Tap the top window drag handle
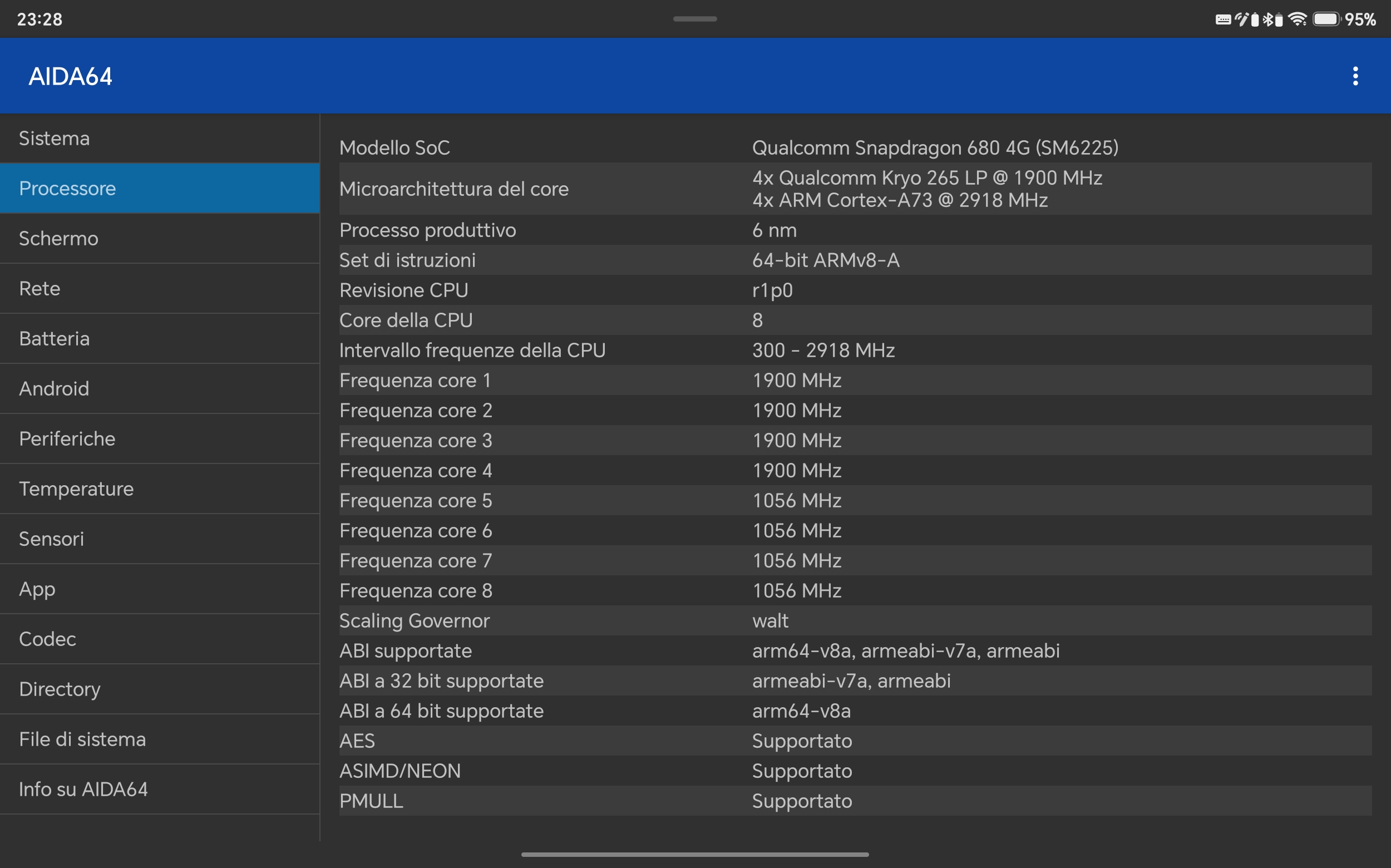The height and width of the screenshot is (868, 1391). click(694, 19)
